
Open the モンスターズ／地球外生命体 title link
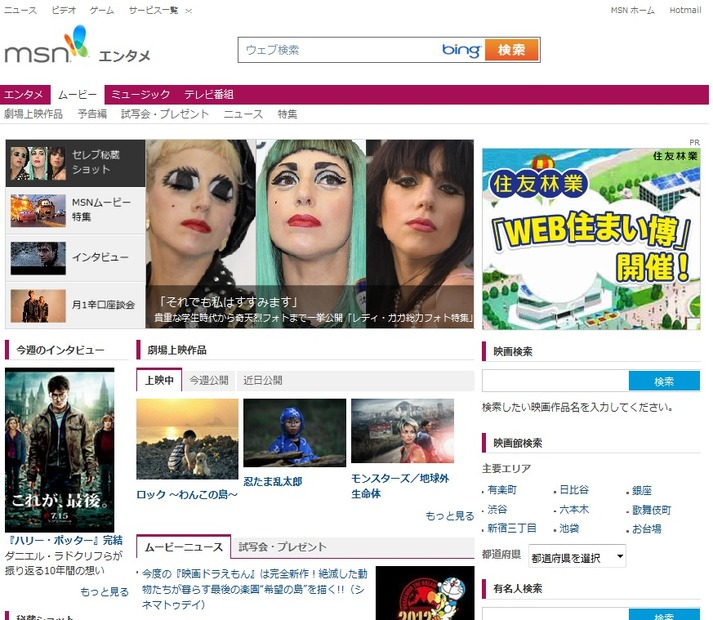click(x=400, y=486)
